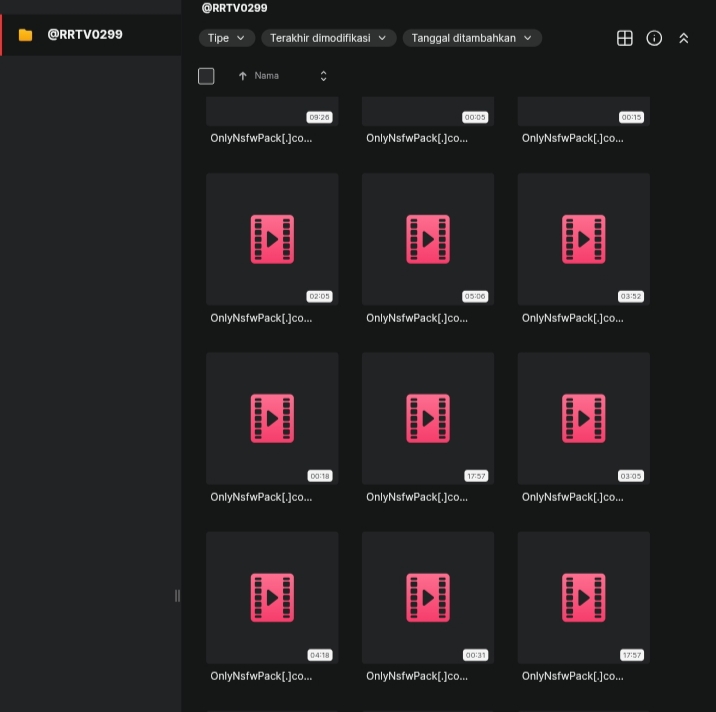This screenshot has width=716, height=712.
Task: Show the info panel icon
Action: tap(654, 38)
